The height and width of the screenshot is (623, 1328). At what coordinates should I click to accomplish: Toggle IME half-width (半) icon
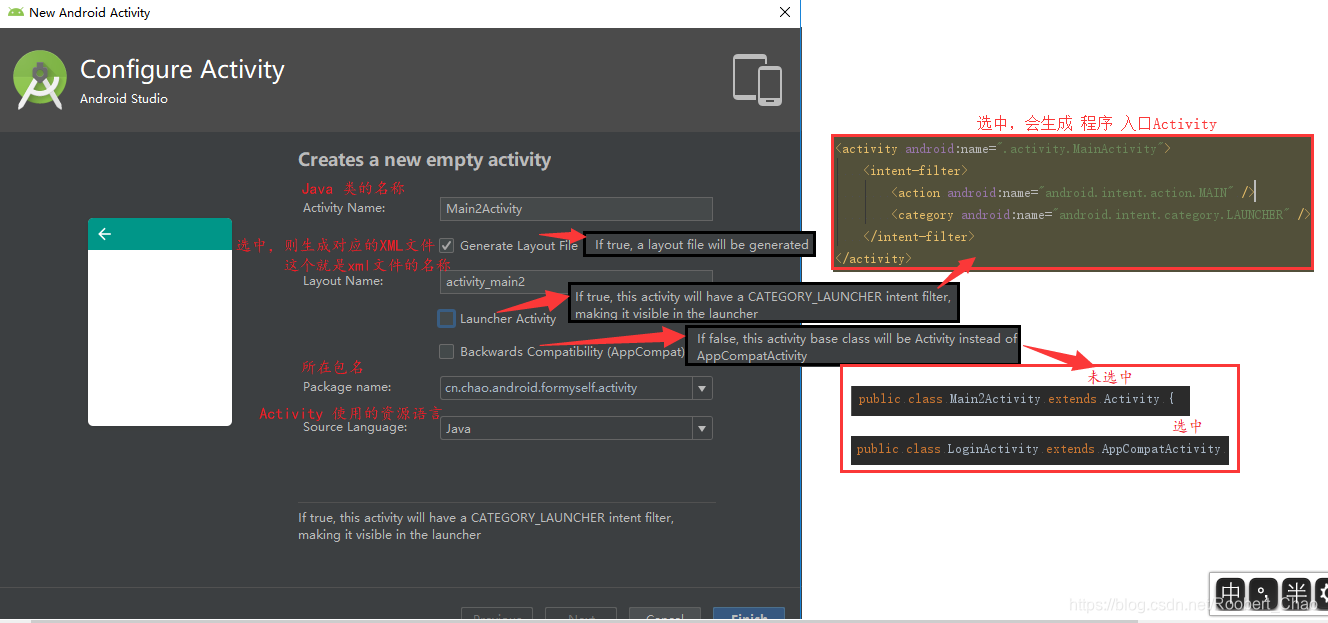tap(1297, 592)
